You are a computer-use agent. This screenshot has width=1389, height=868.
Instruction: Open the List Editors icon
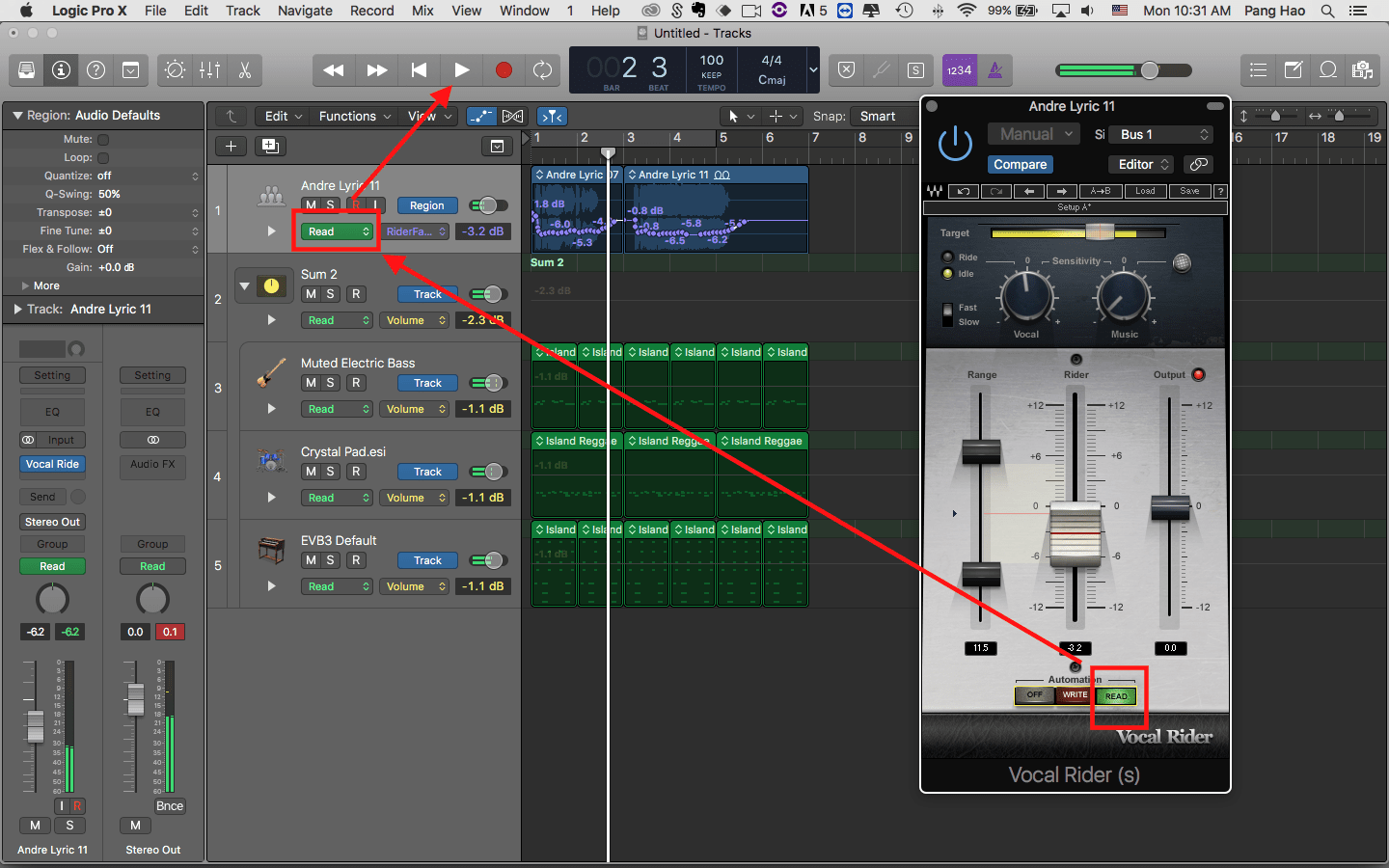tap(1259, 70)
